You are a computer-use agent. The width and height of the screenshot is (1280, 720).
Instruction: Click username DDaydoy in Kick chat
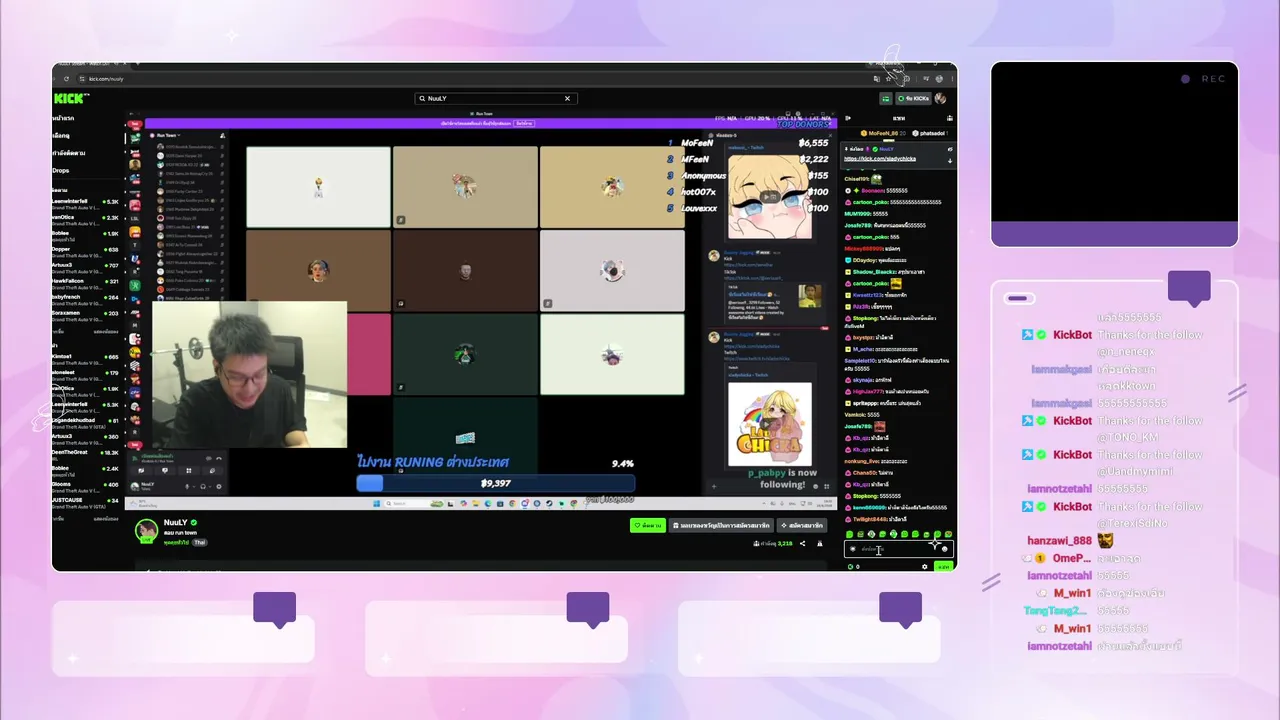pyautogui.click(x=865, y=260)
